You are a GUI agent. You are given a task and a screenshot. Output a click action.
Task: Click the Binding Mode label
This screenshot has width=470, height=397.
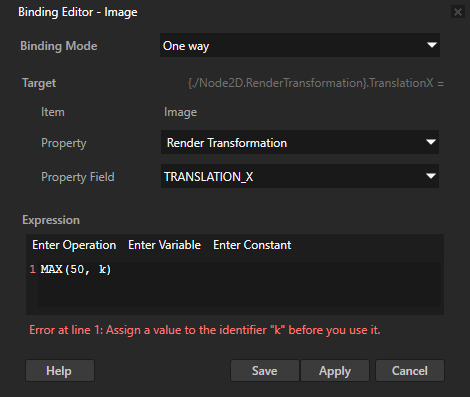[59, 46]
